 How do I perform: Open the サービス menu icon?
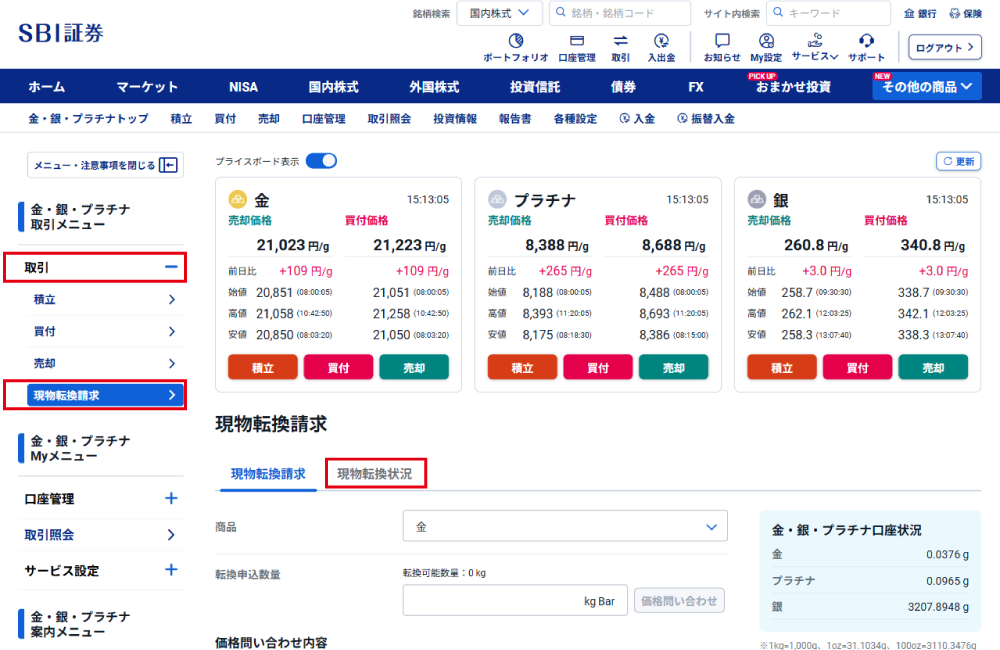815,42
